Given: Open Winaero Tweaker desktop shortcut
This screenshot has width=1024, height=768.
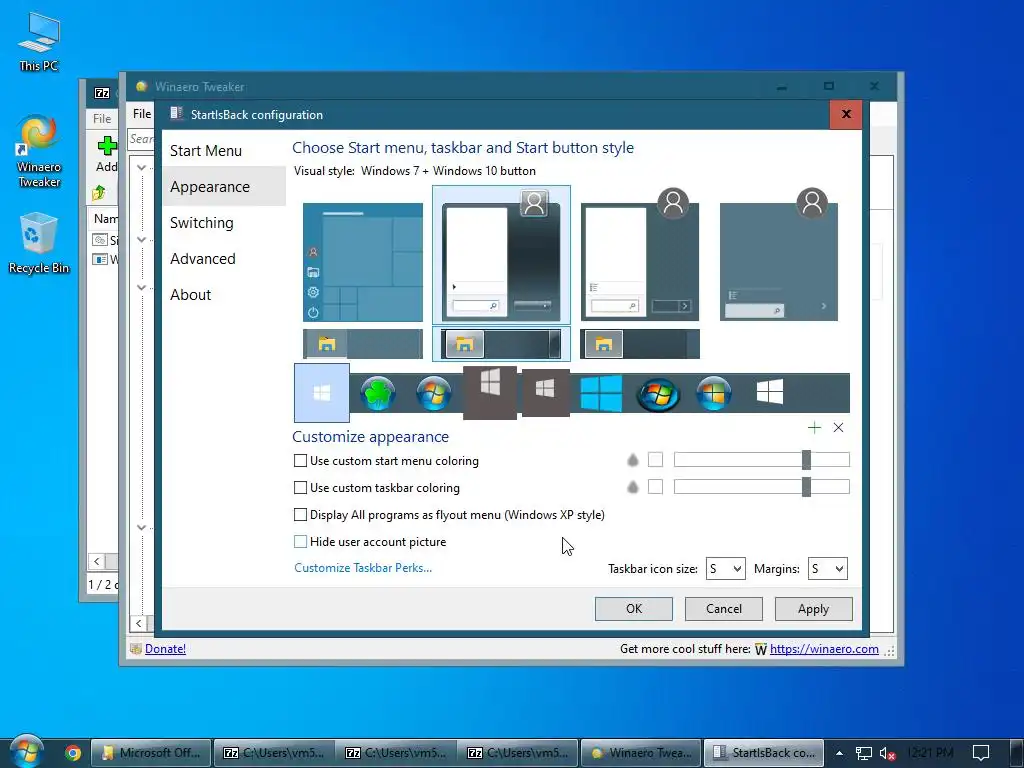Looking at the screenshot, I should 39,152.
